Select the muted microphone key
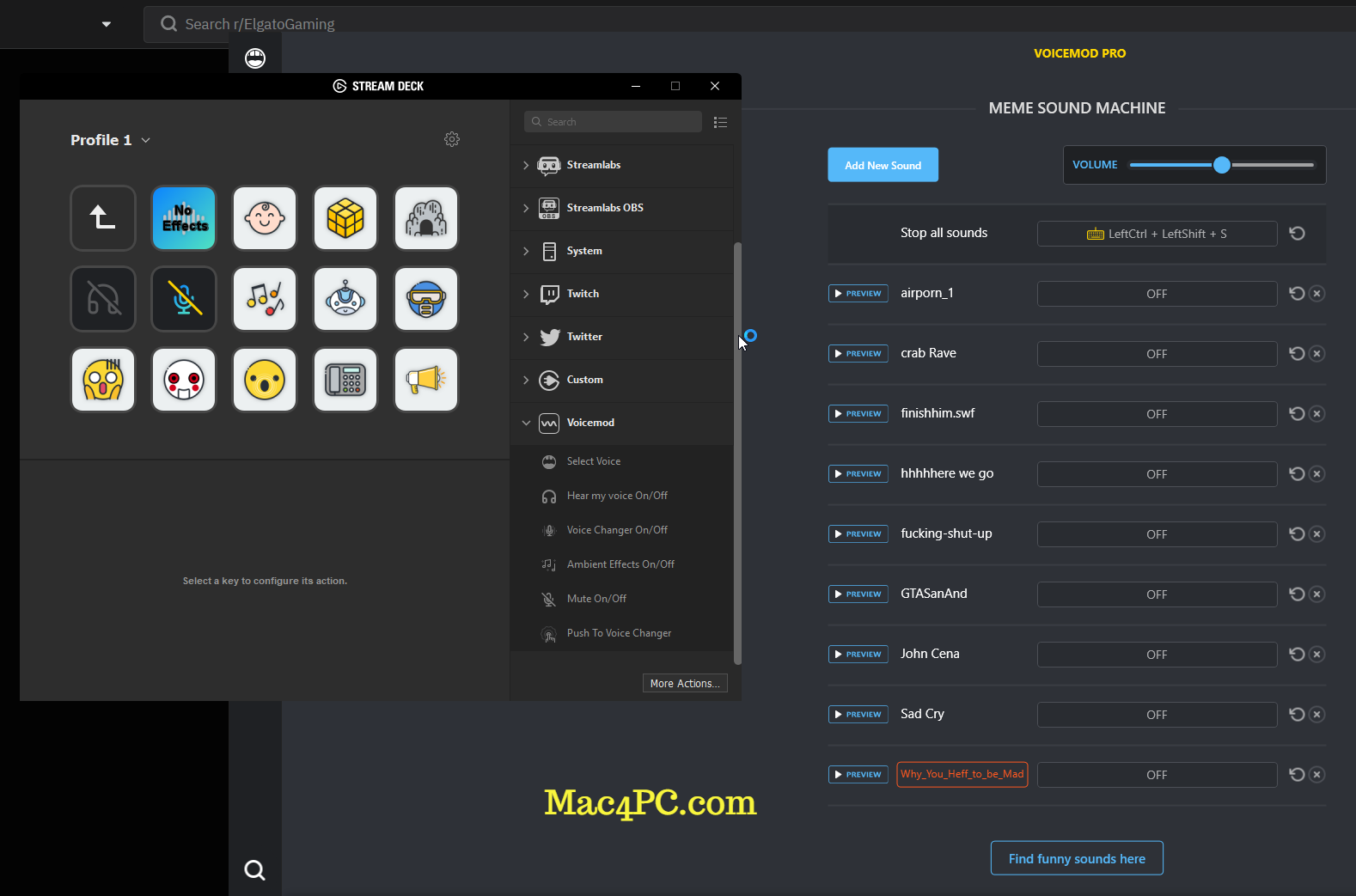Viewport: 1356px width, 896px height. click(184, 299)
